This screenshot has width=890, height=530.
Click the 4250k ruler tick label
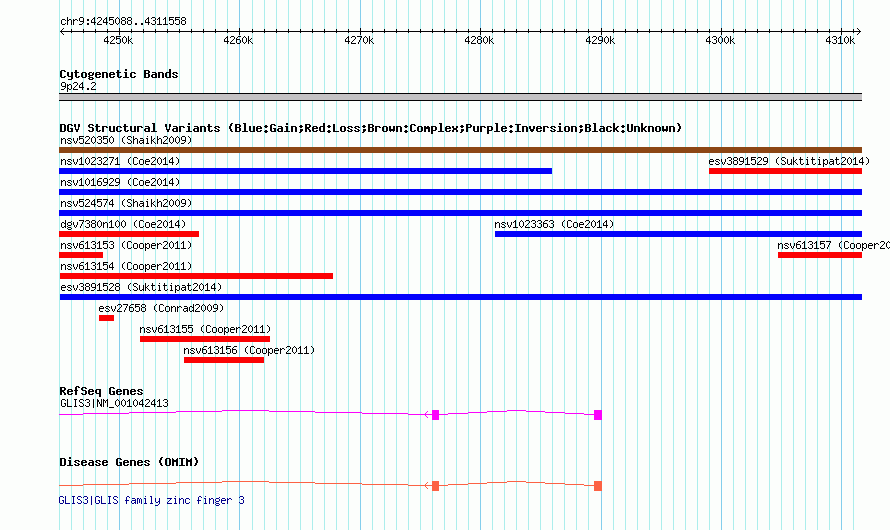(119, 40)
